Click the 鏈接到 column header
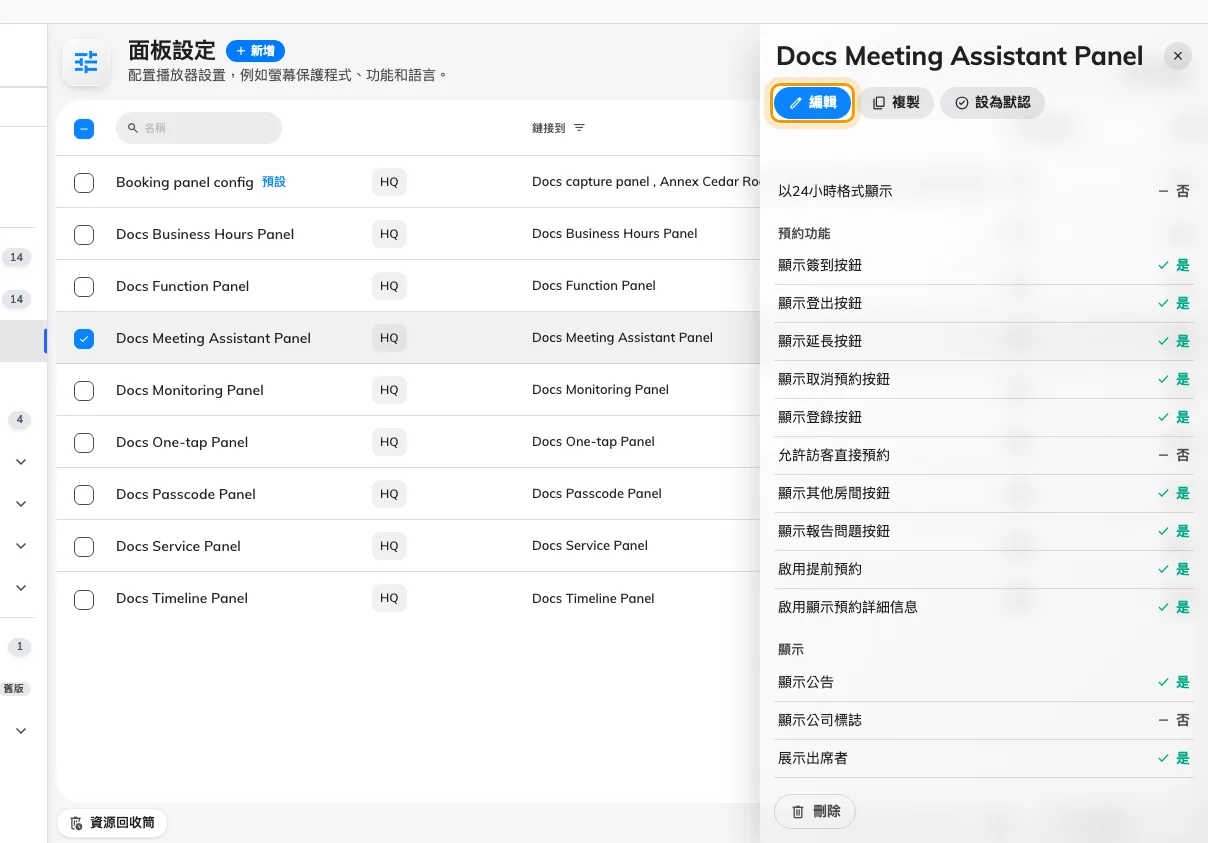Image resolution: width=1208 pixels, height=843 pixels. 549,128
